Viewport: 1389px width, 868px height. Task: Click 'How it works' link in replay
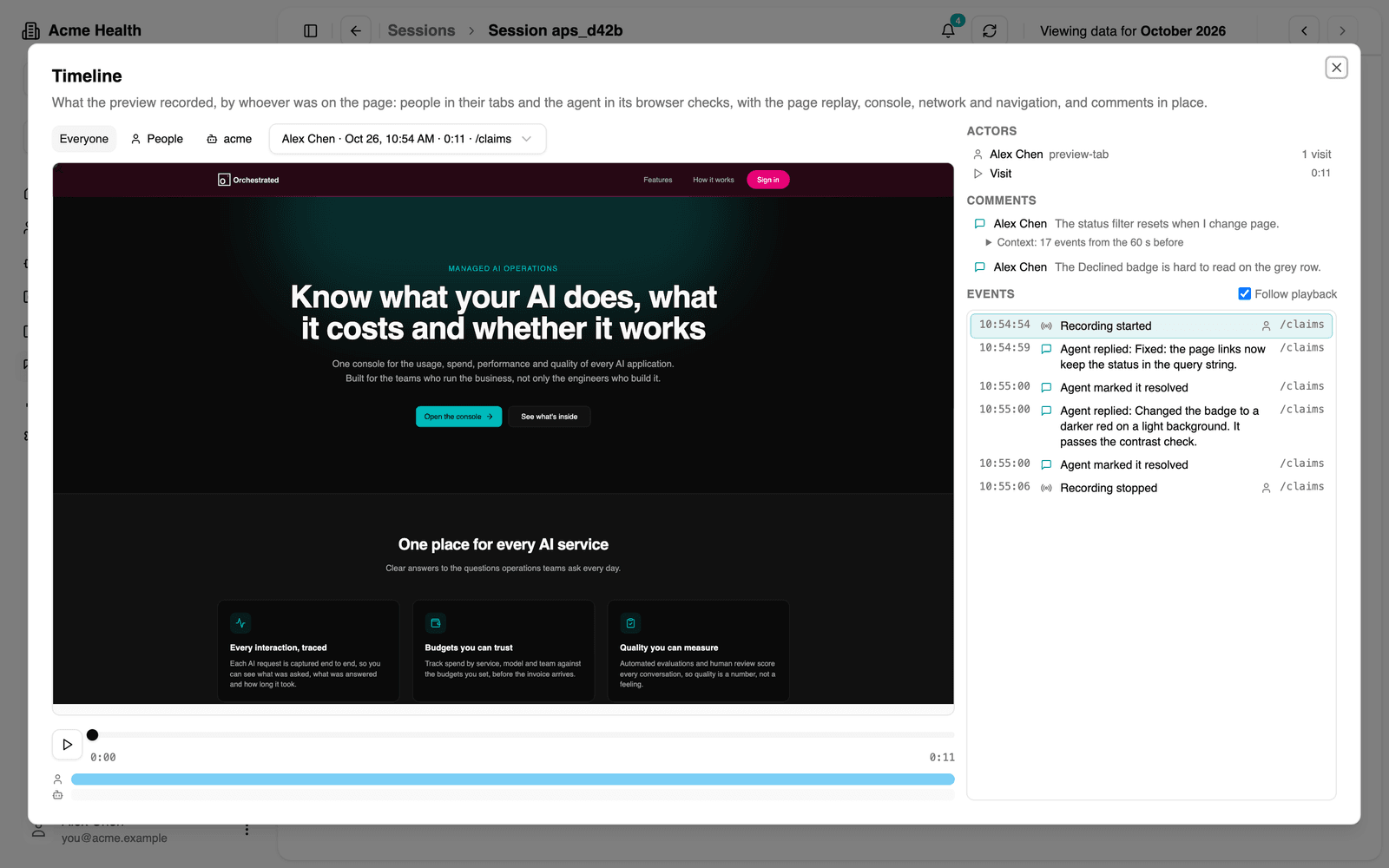pyautogui.click(x=714, y=180)
